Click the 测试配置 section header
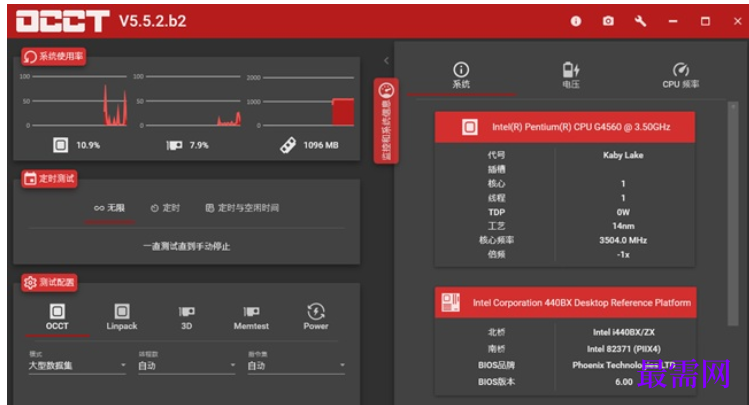 [x=49, y=282]
